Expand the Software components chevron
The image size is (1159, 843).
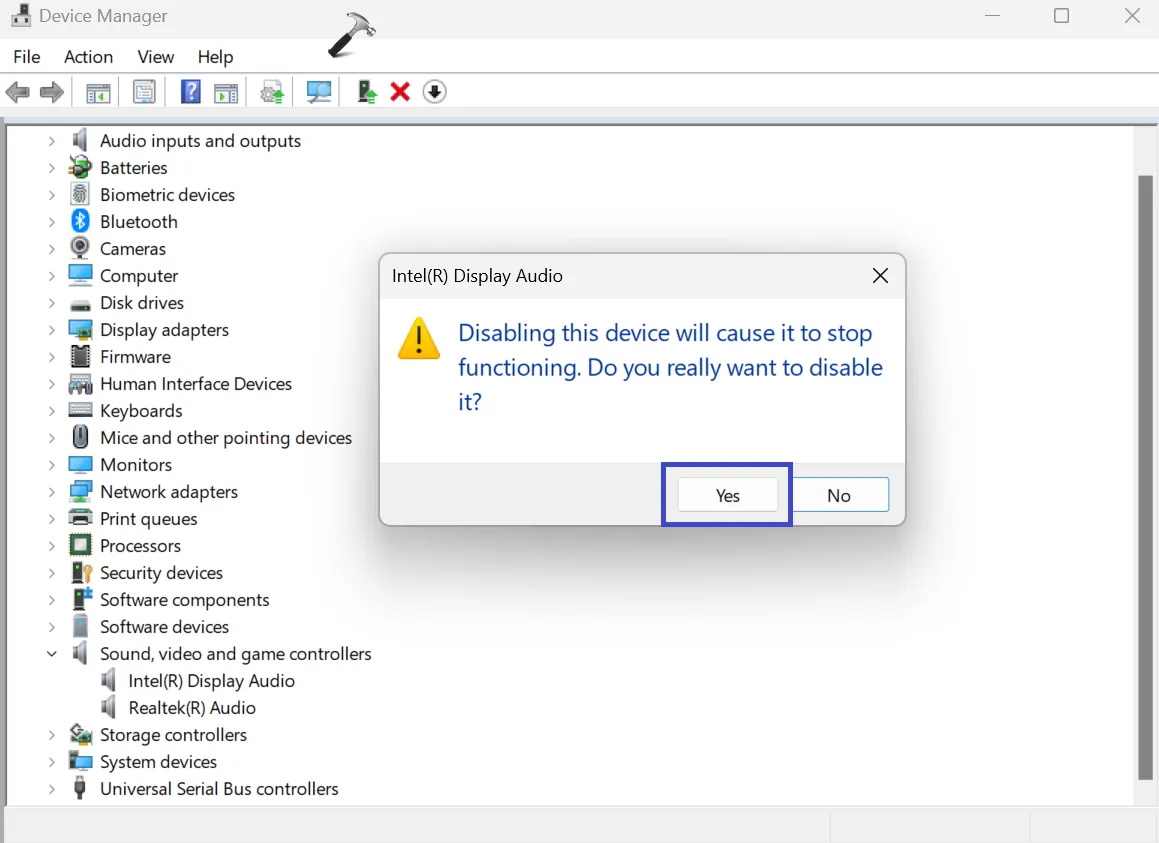[x=51, y=600]
